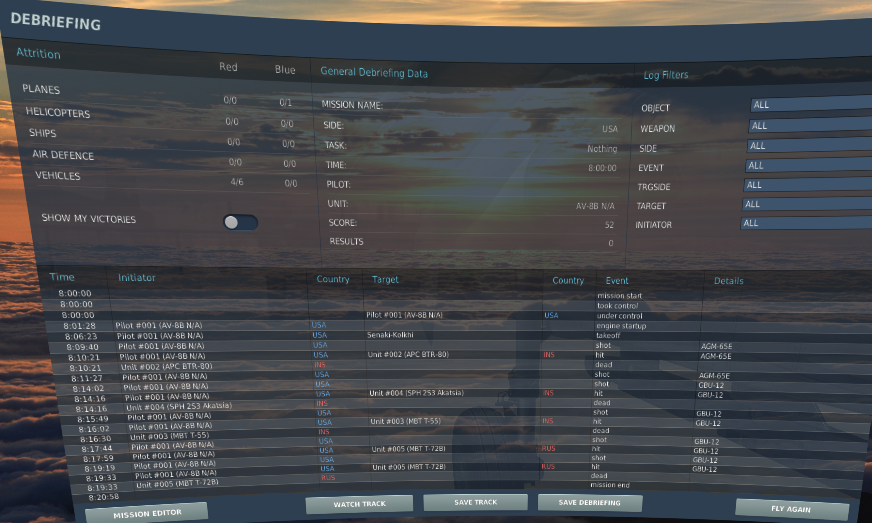Select the mission start event entry
Viewport: 872px width, 523px height.
coord(620,295)
